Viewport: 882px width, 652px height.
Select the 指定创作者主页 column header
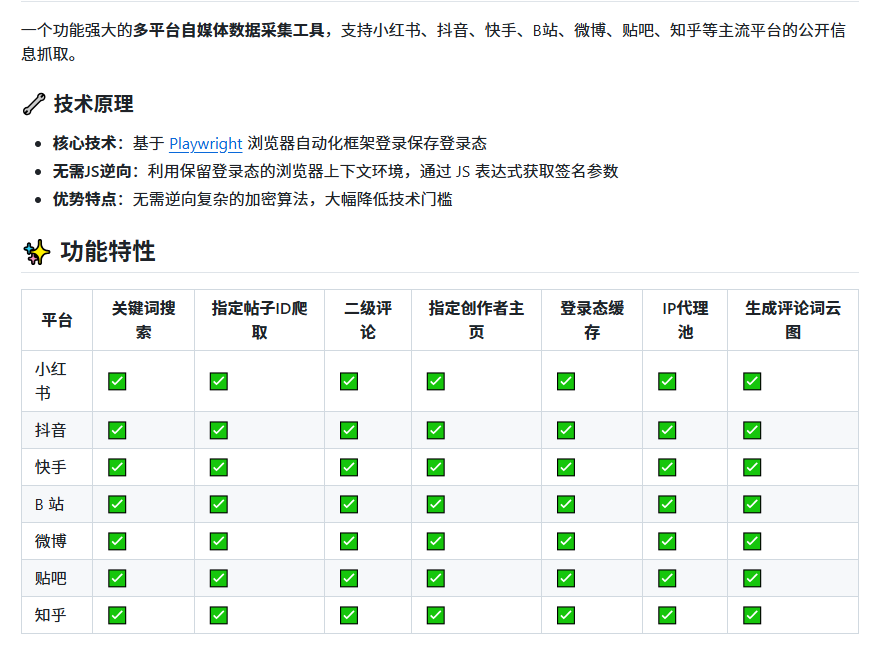pos(476,320)
